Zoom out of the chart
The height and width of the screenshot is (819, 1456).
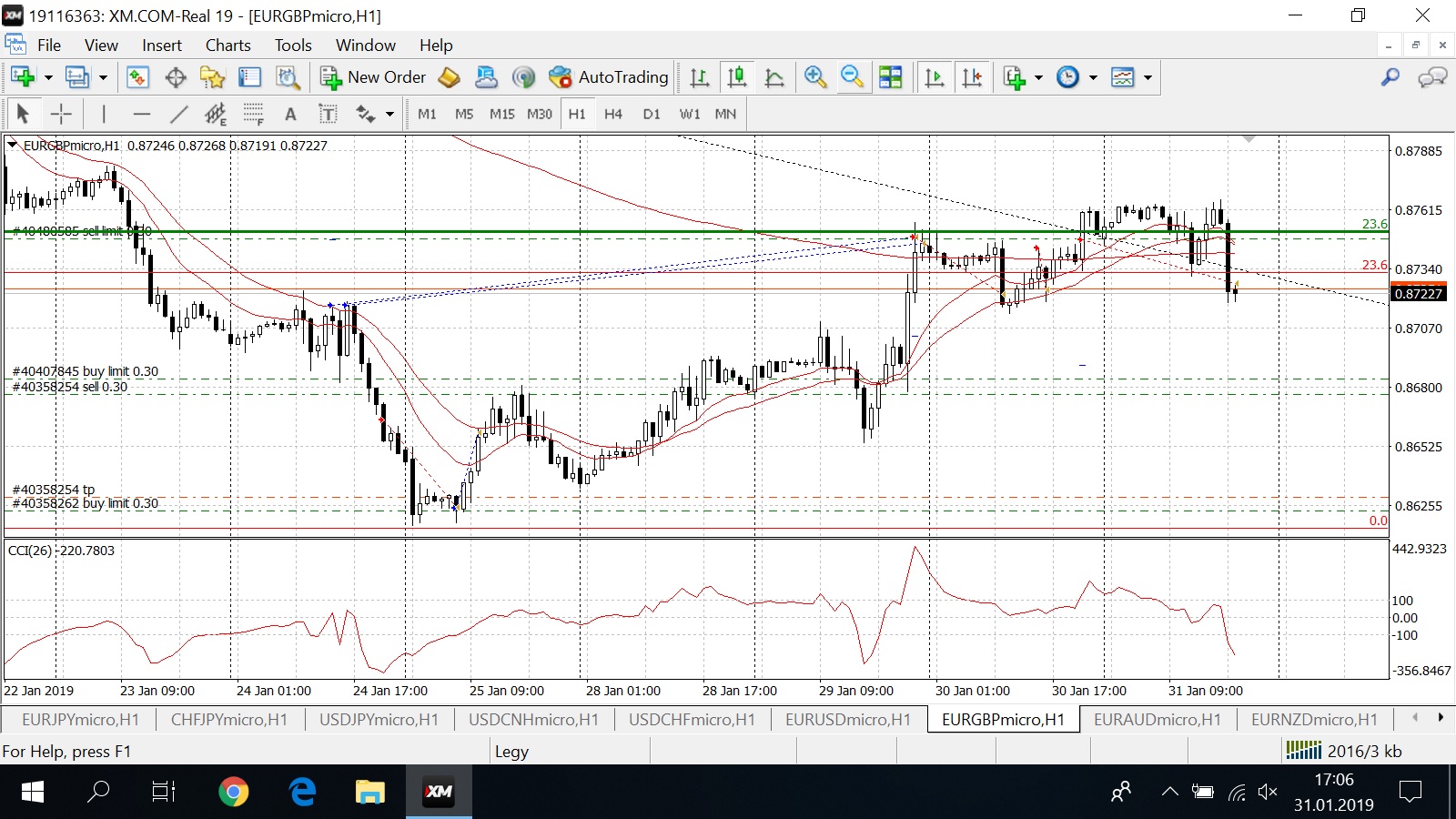(852, 77)
